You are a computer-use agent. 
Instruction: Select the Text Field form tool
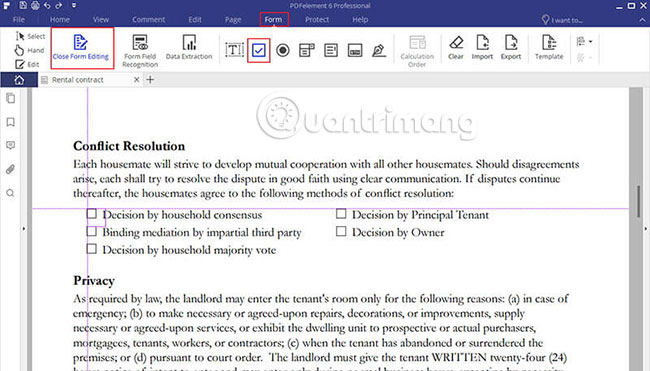tap(234, 50)
